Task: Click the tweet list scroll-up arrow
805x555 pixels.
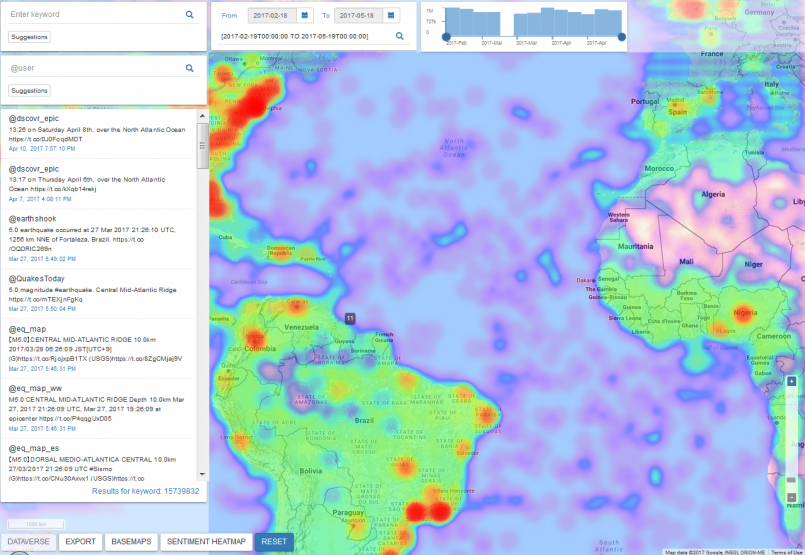Action: click(202, 116)
